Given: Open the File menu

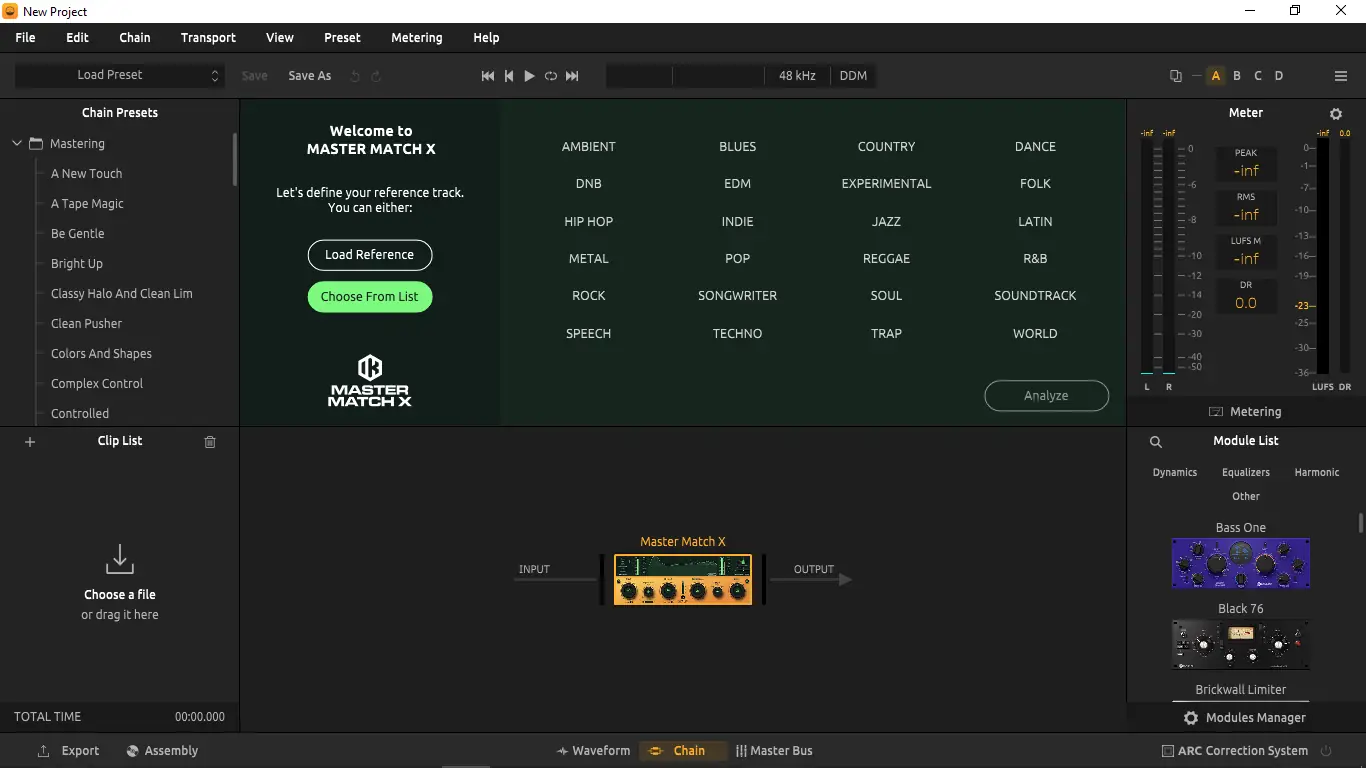Looking at the screenshot, I should 26,38.
